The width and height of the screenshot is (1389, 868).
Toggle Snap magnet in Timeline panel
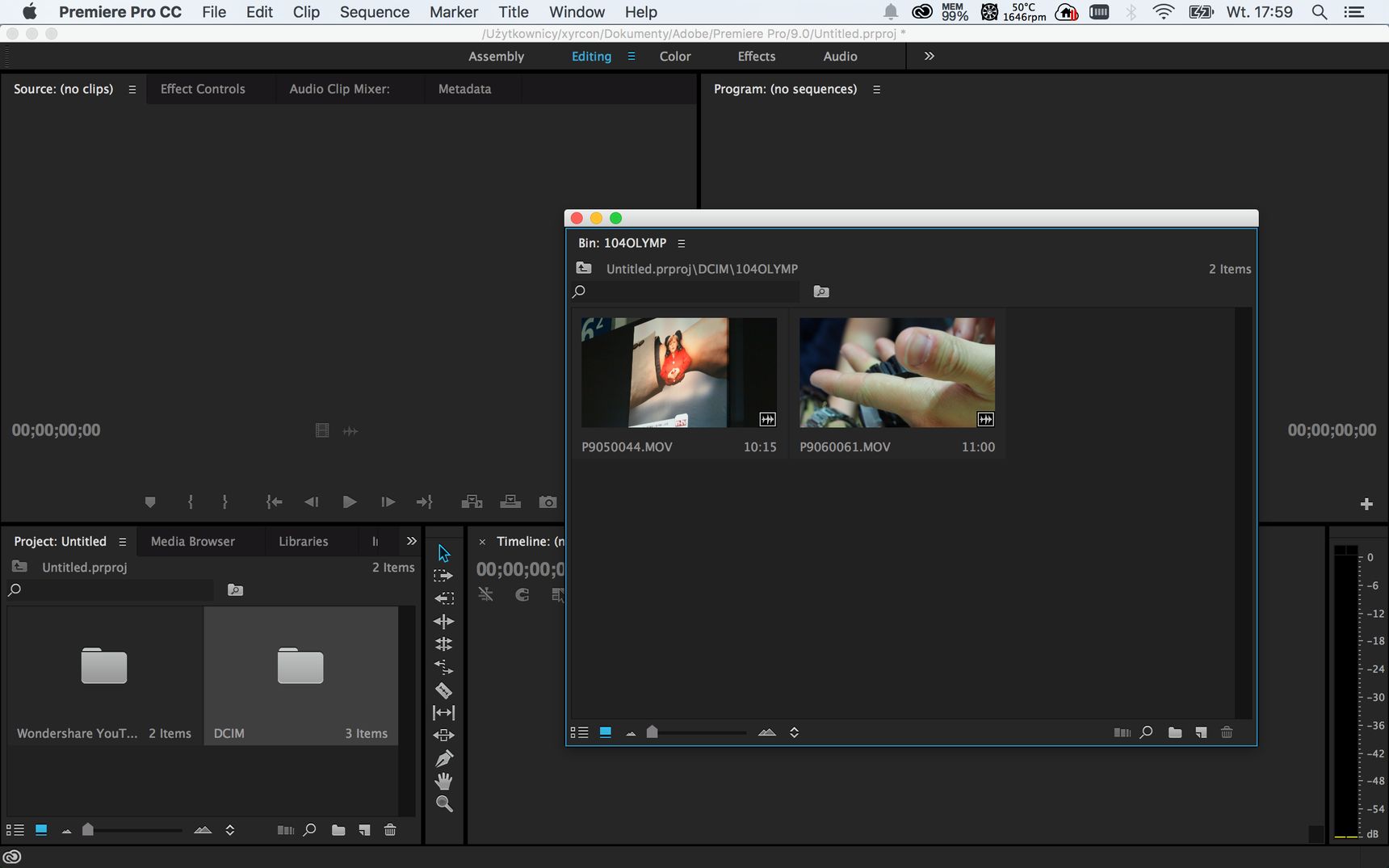(522, 594)
